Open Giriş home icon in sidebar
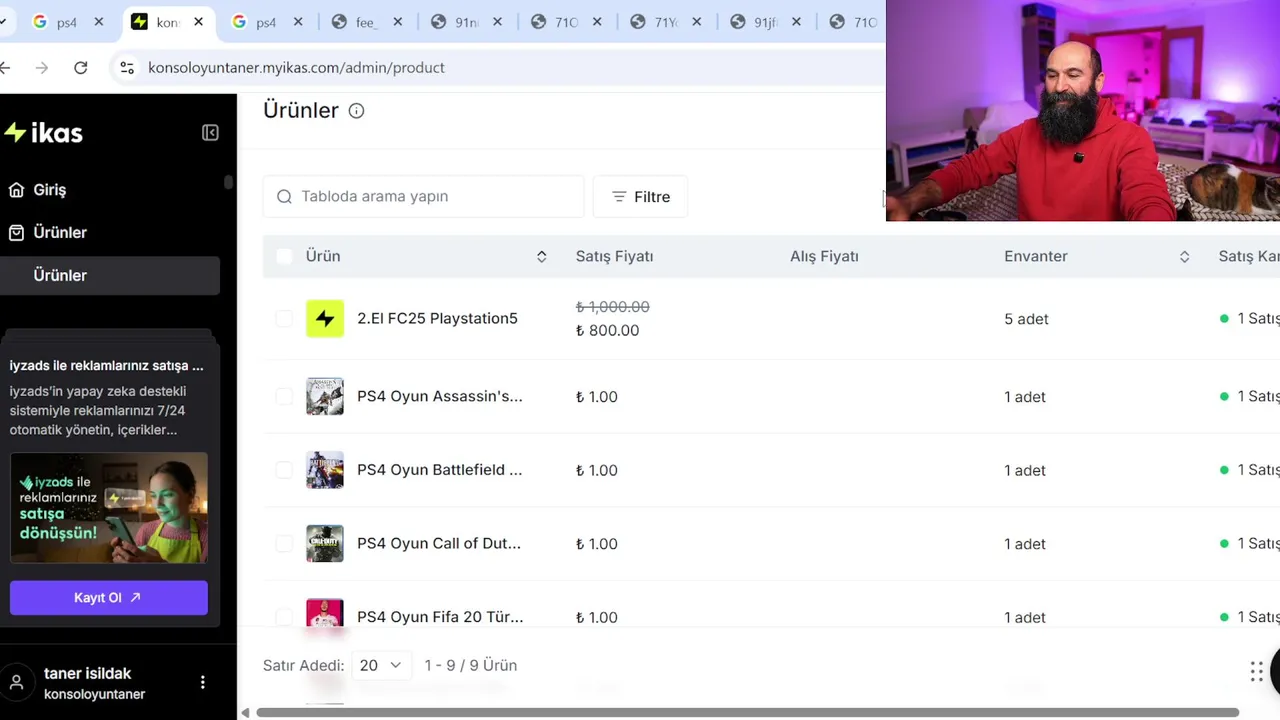 [16, 190]
